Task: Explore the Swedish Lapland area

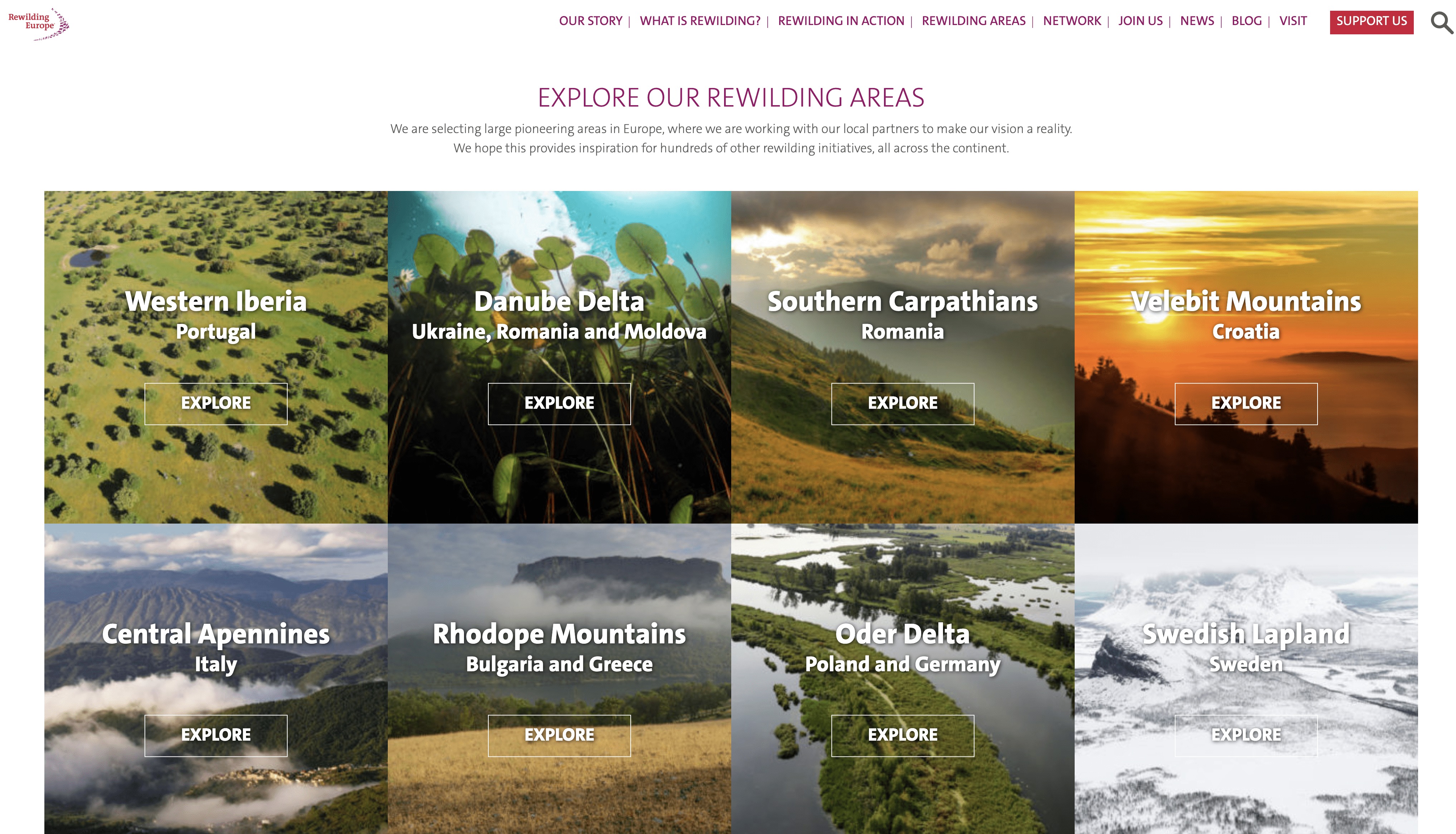Action: click(x=1246, y=736)
